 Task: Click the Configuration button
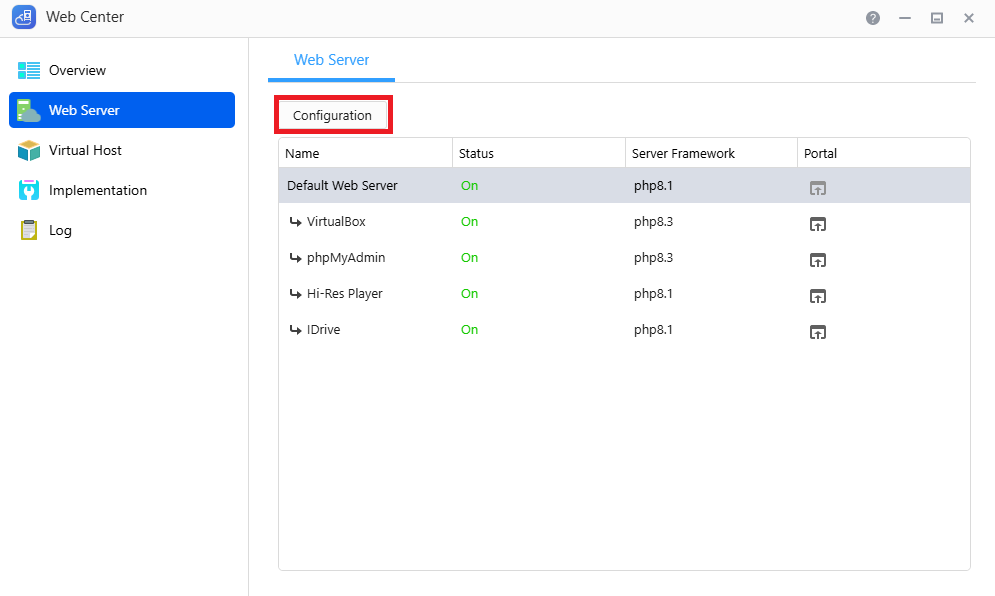333,115
